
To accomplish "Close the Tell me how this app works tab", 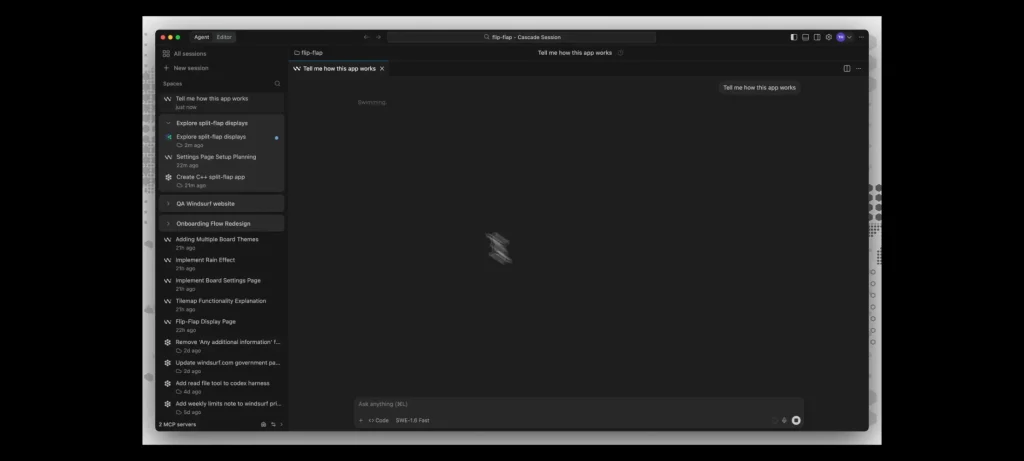I will (x=382, y=69).
